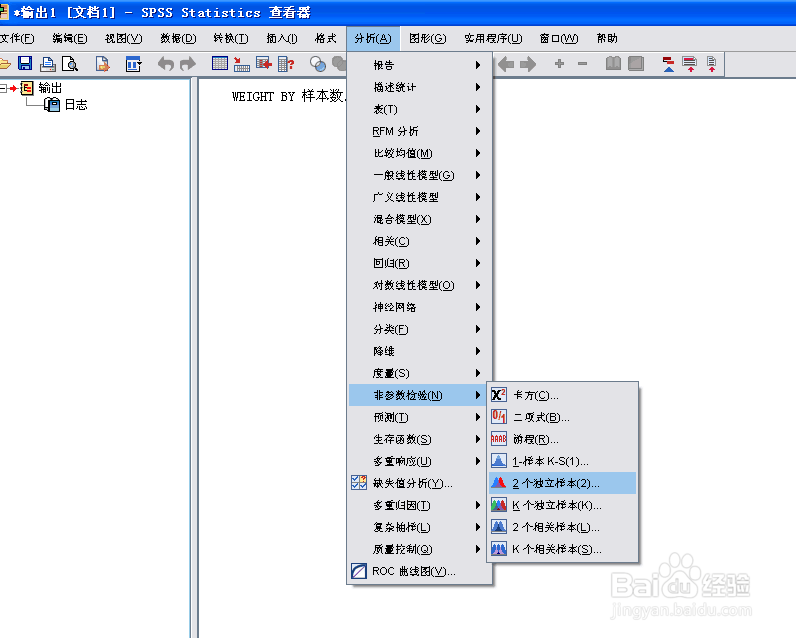The width and height of the screenshot is (796, 638).
Task: Expand the 描述统计 submenu
Action: click(x=419, y=87)
